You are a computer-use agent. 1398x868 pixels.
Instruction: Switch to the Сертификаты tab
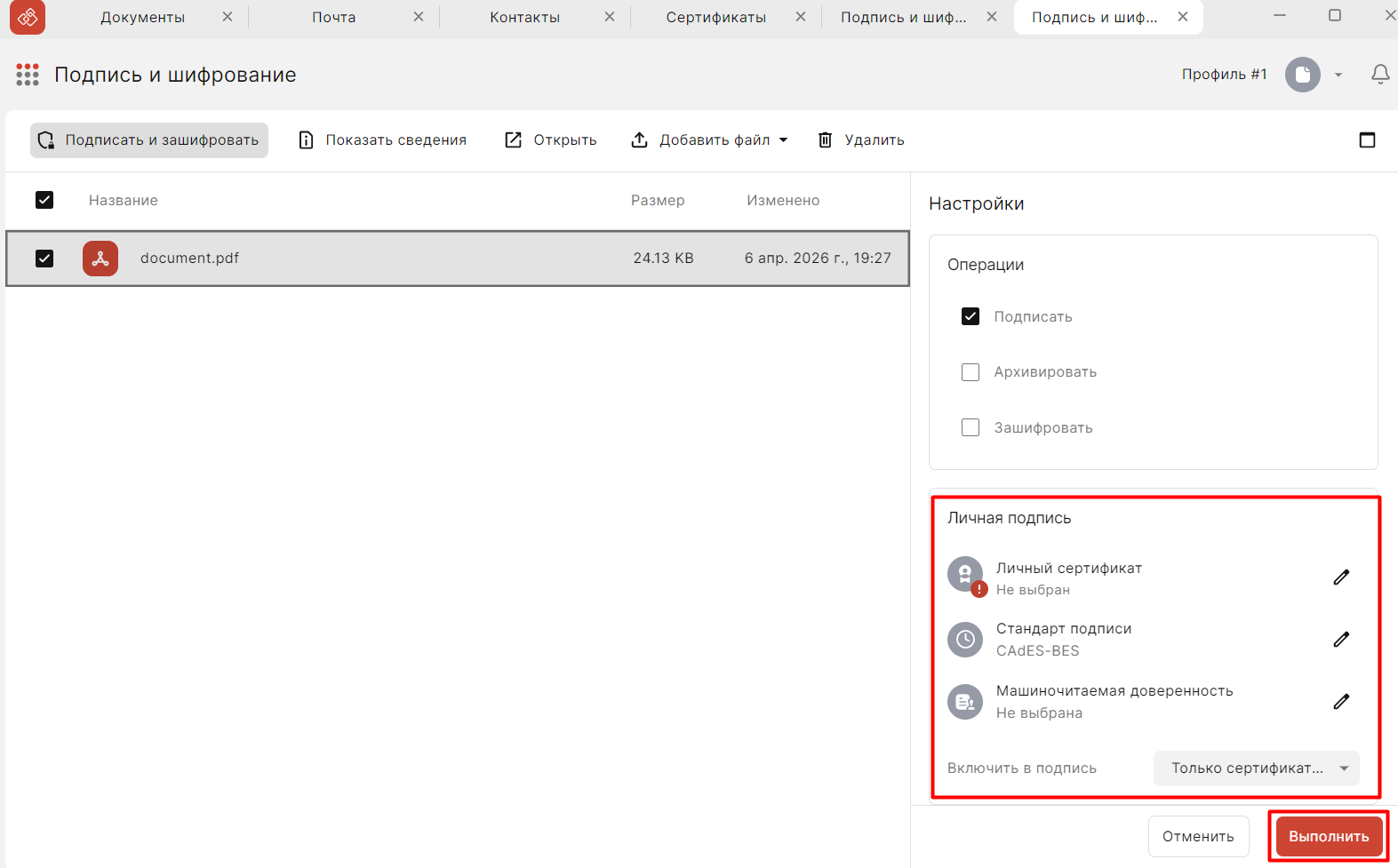pos(715,17)
